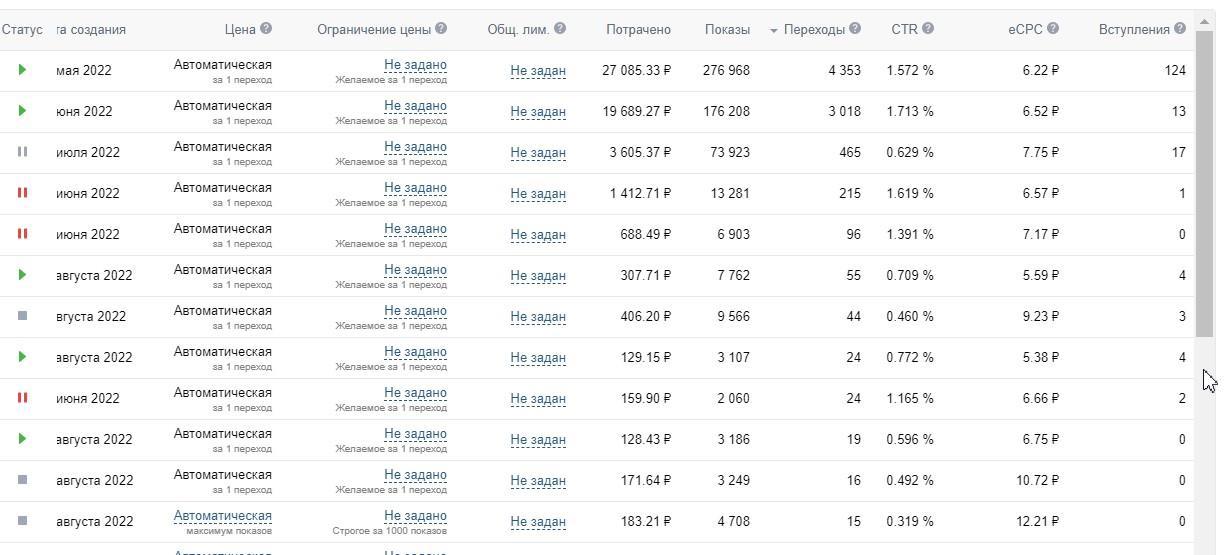Click the sort arrow beside Переходы
Screen dimensions: 1225x555
774,31
